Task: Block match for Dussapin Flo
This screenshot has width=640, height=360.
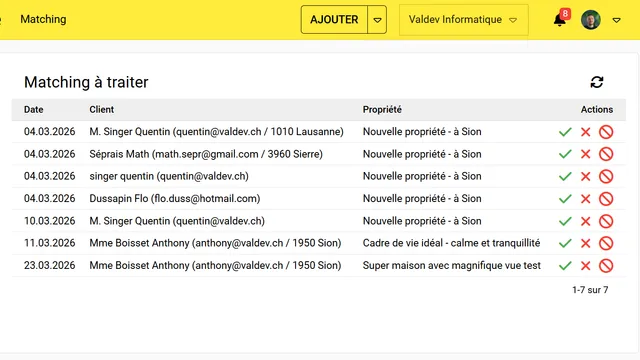Action: tap(606, 199)
